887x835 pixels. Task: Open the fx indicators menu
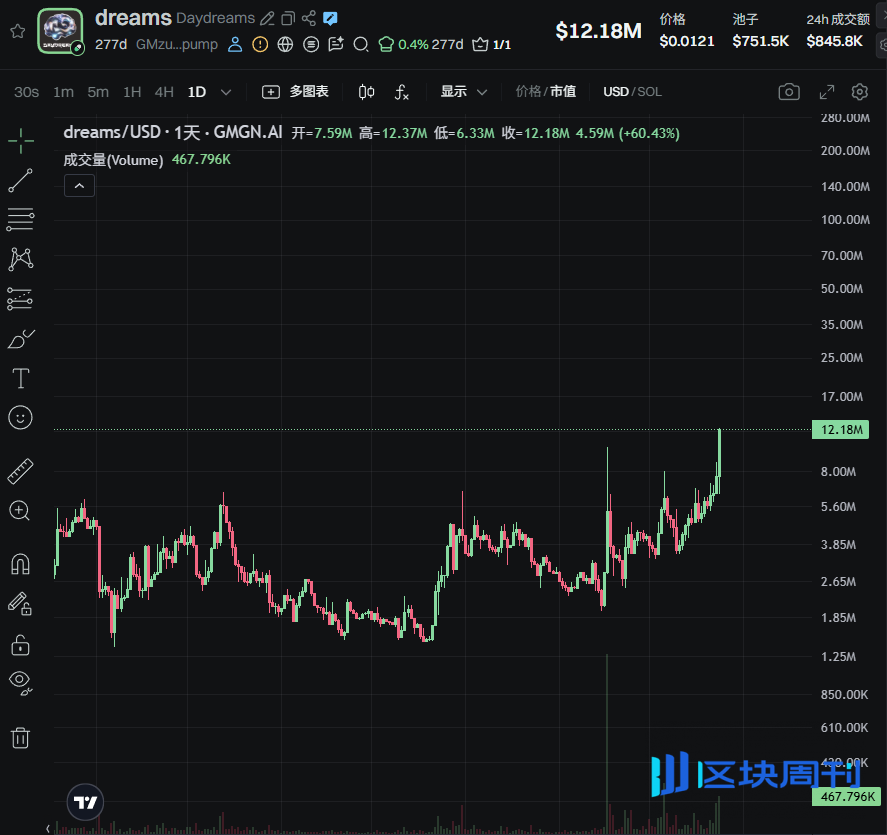[x=402, y=92]
